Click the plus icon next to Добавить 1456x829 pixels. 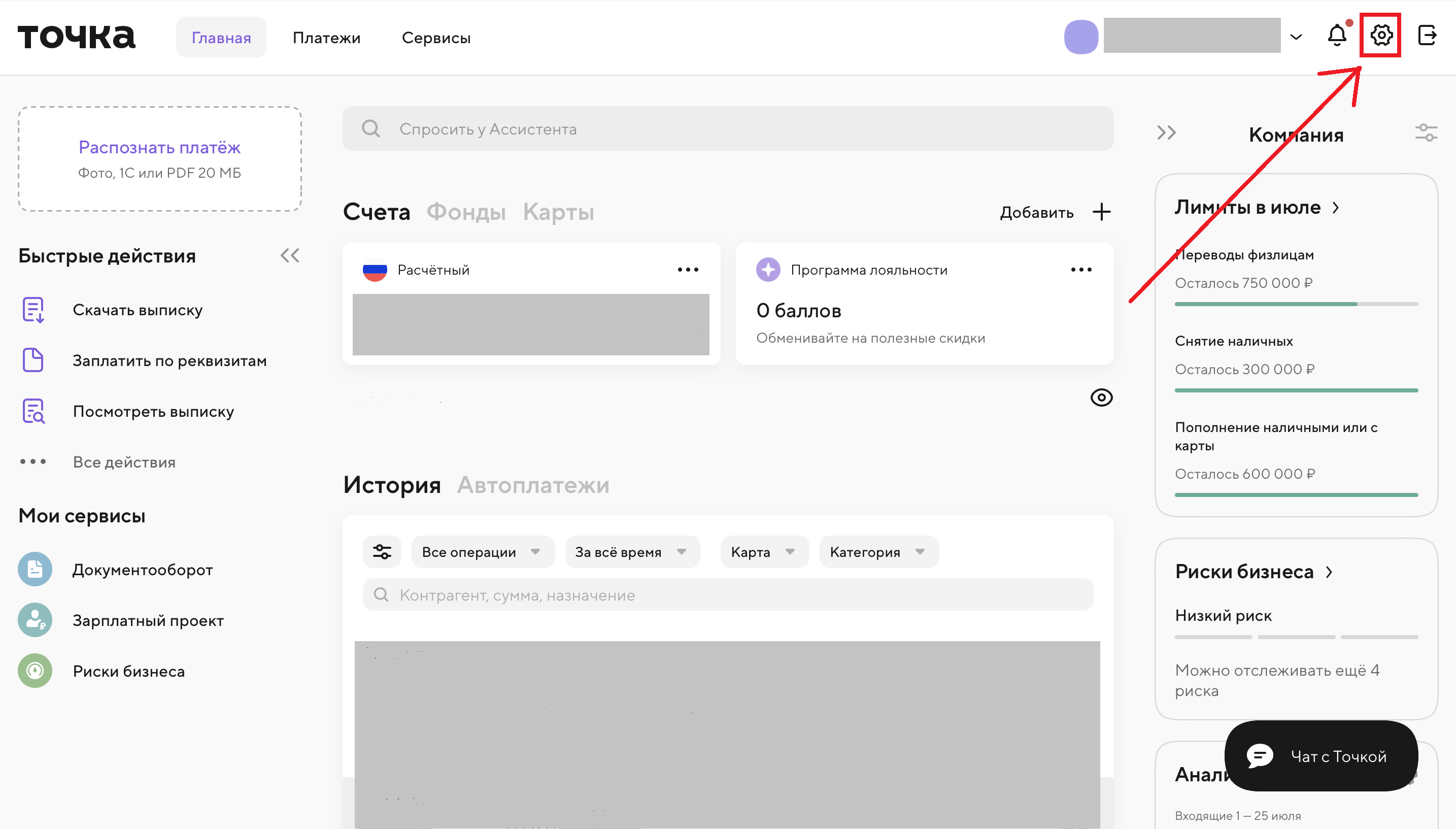point(1101,212)
